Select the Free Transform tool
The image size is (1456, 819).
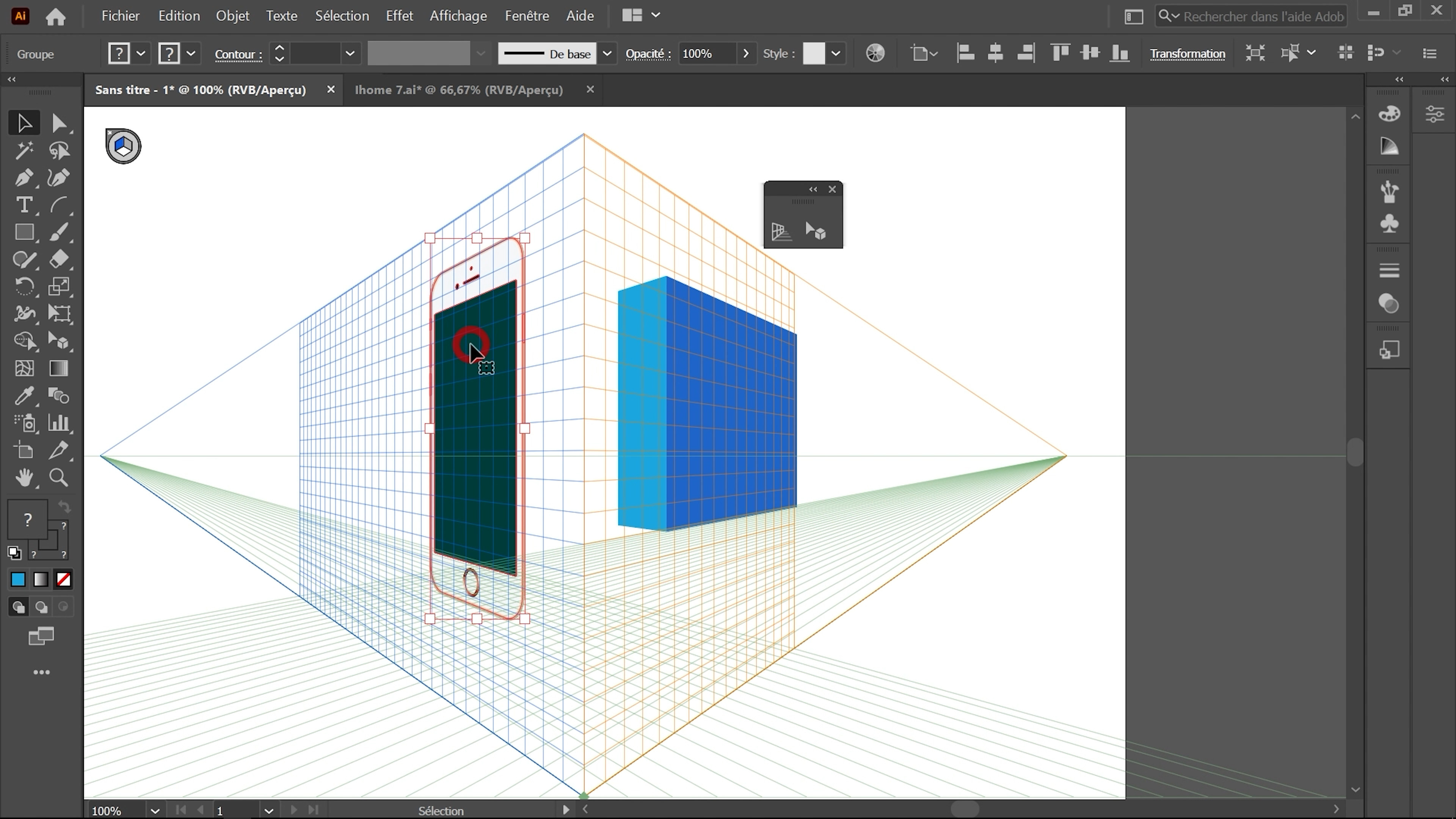(x=59, y=314)
